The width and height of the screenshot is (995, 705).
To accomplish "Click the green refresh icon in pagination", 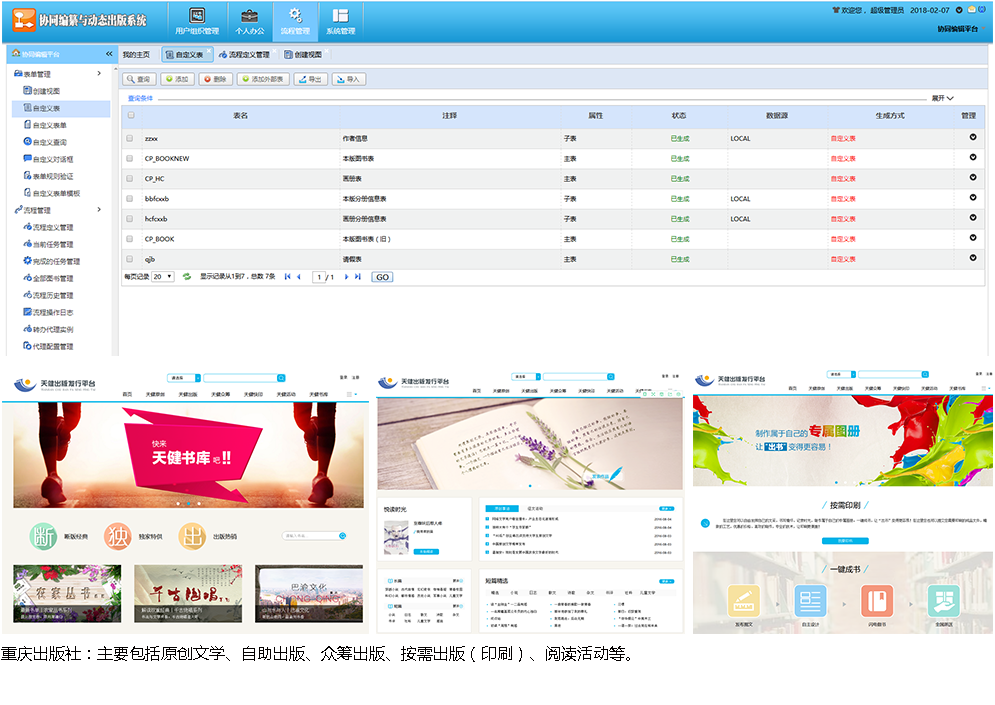I will [186, 276].
